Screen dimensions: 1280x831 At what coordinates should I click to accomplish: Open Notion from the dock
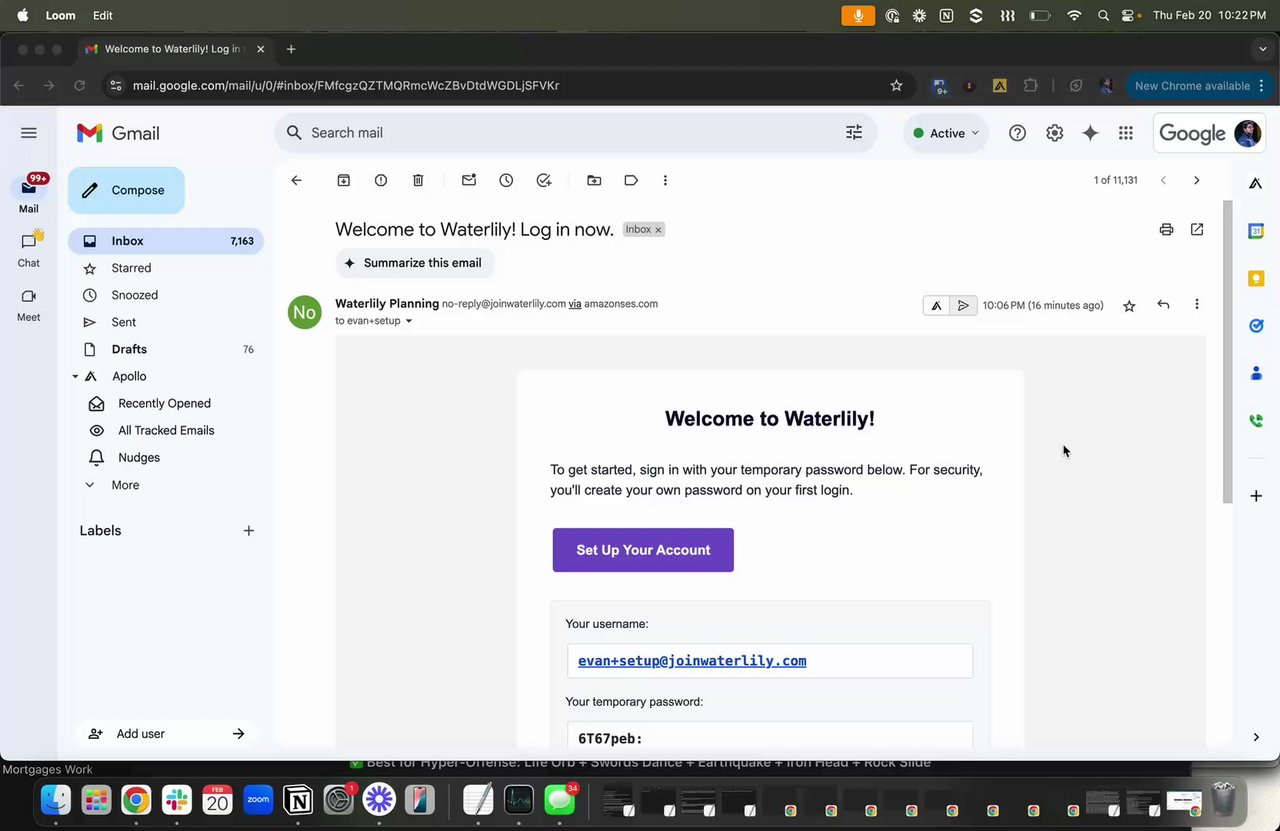pyautogui.click(x=298, y=799)
